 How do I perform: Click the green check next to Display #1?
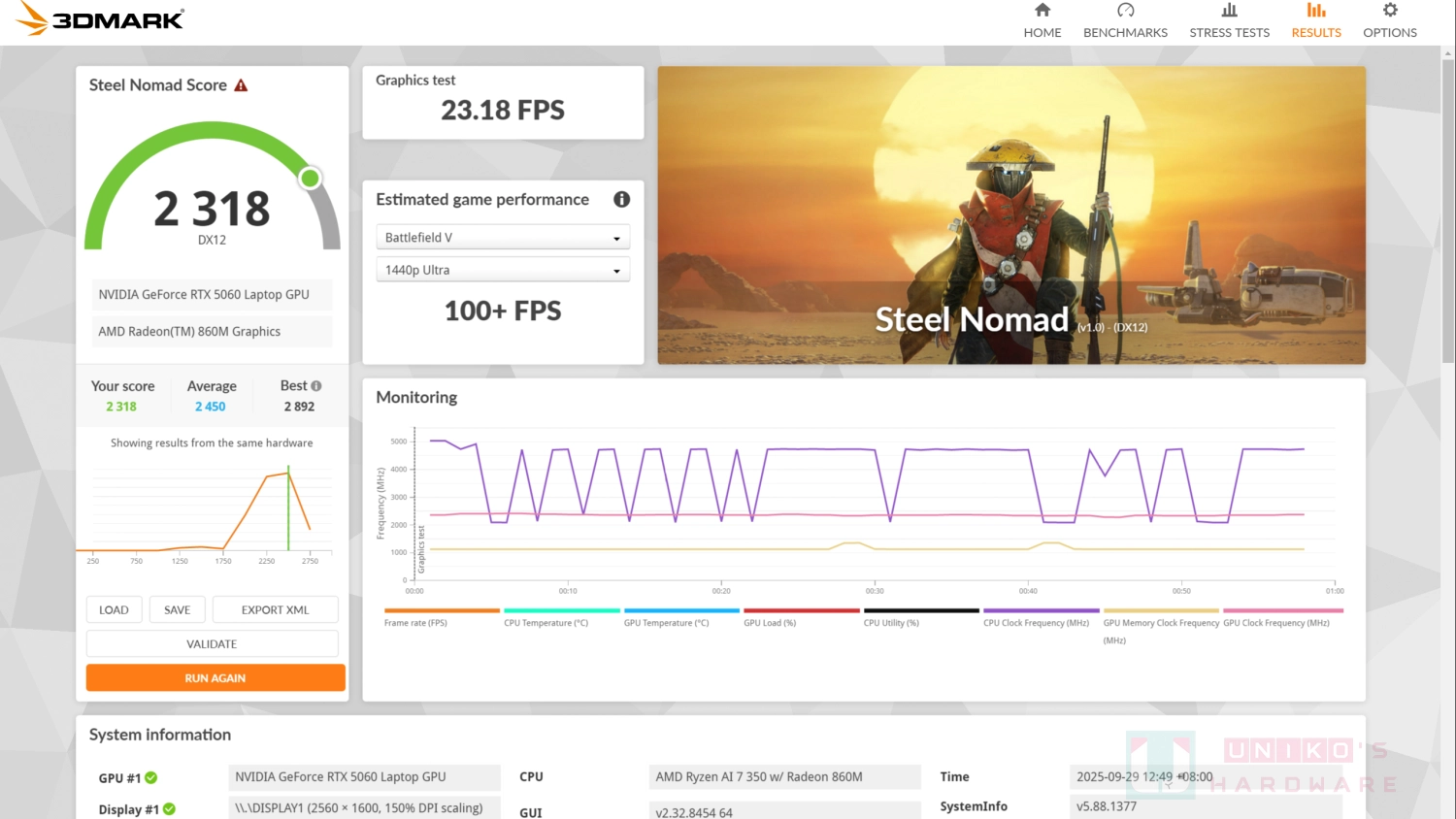click(169, 809)
